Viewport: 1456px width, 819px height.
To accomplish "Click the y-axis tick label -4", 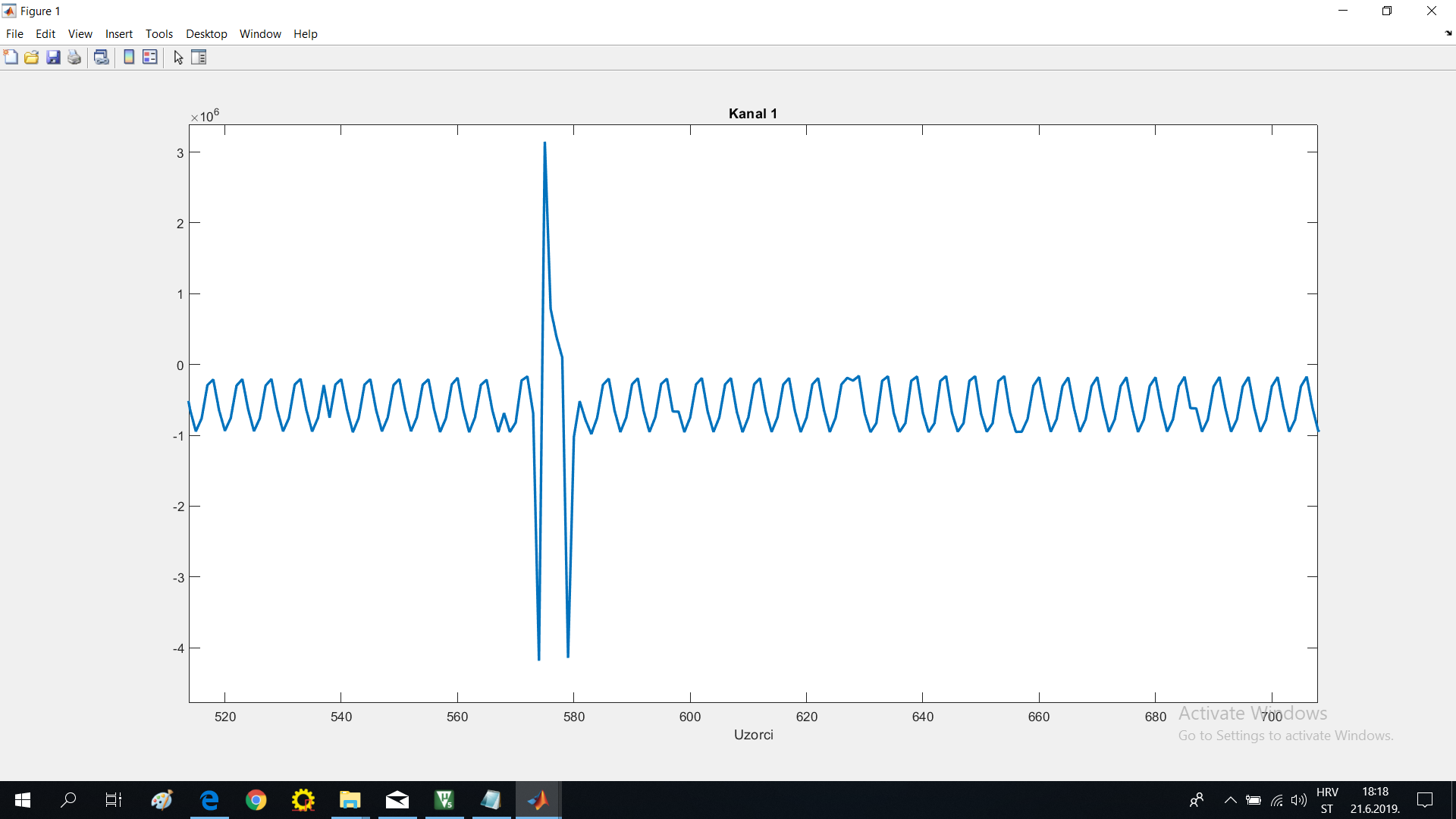I will [178, 648].
